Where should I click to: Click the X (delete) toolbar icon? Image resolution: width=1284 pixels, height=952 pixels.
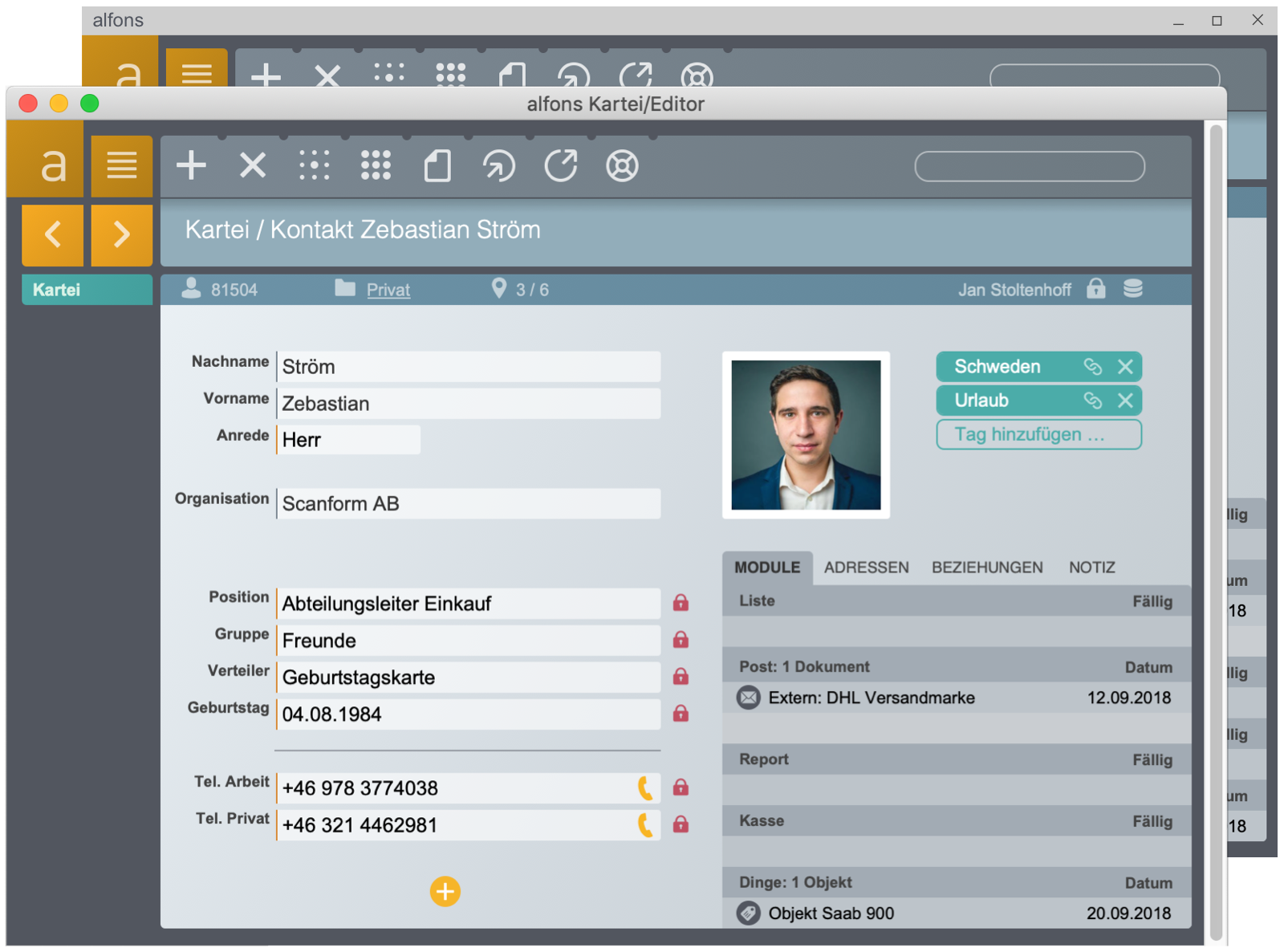point(253,166)
